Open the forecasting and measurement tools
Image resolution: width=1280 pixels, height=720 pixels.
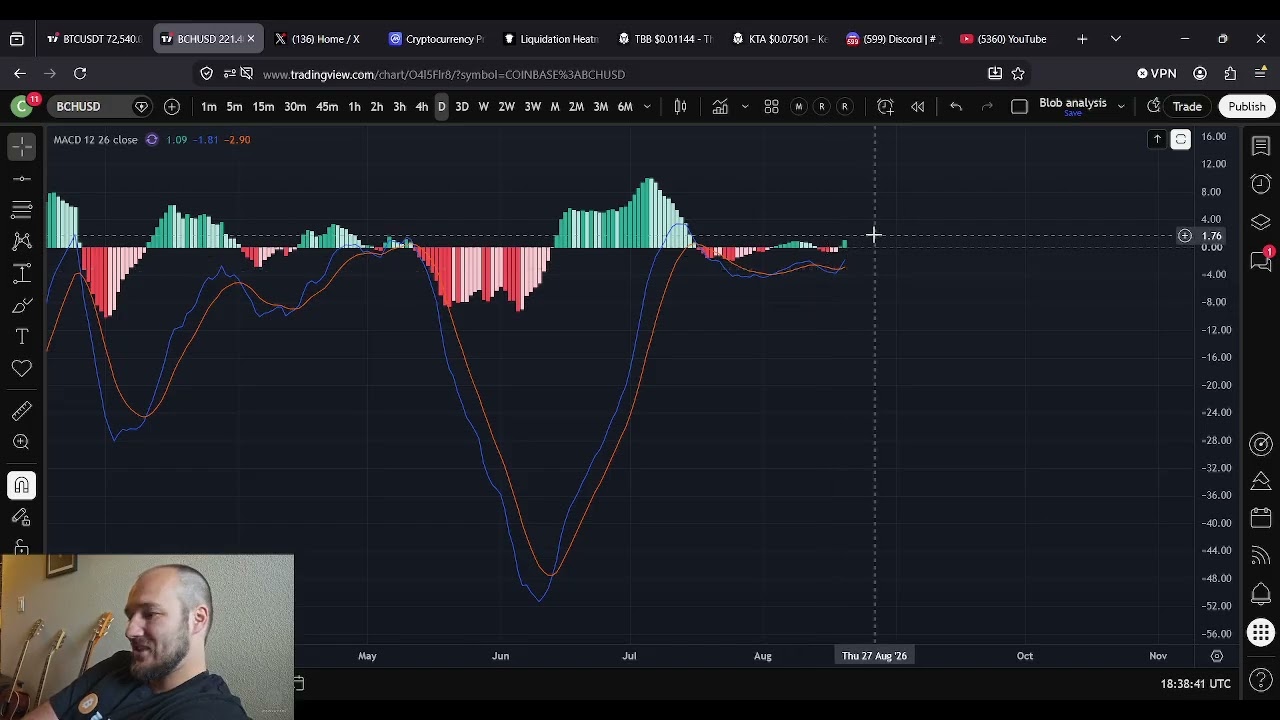(21, 273)
